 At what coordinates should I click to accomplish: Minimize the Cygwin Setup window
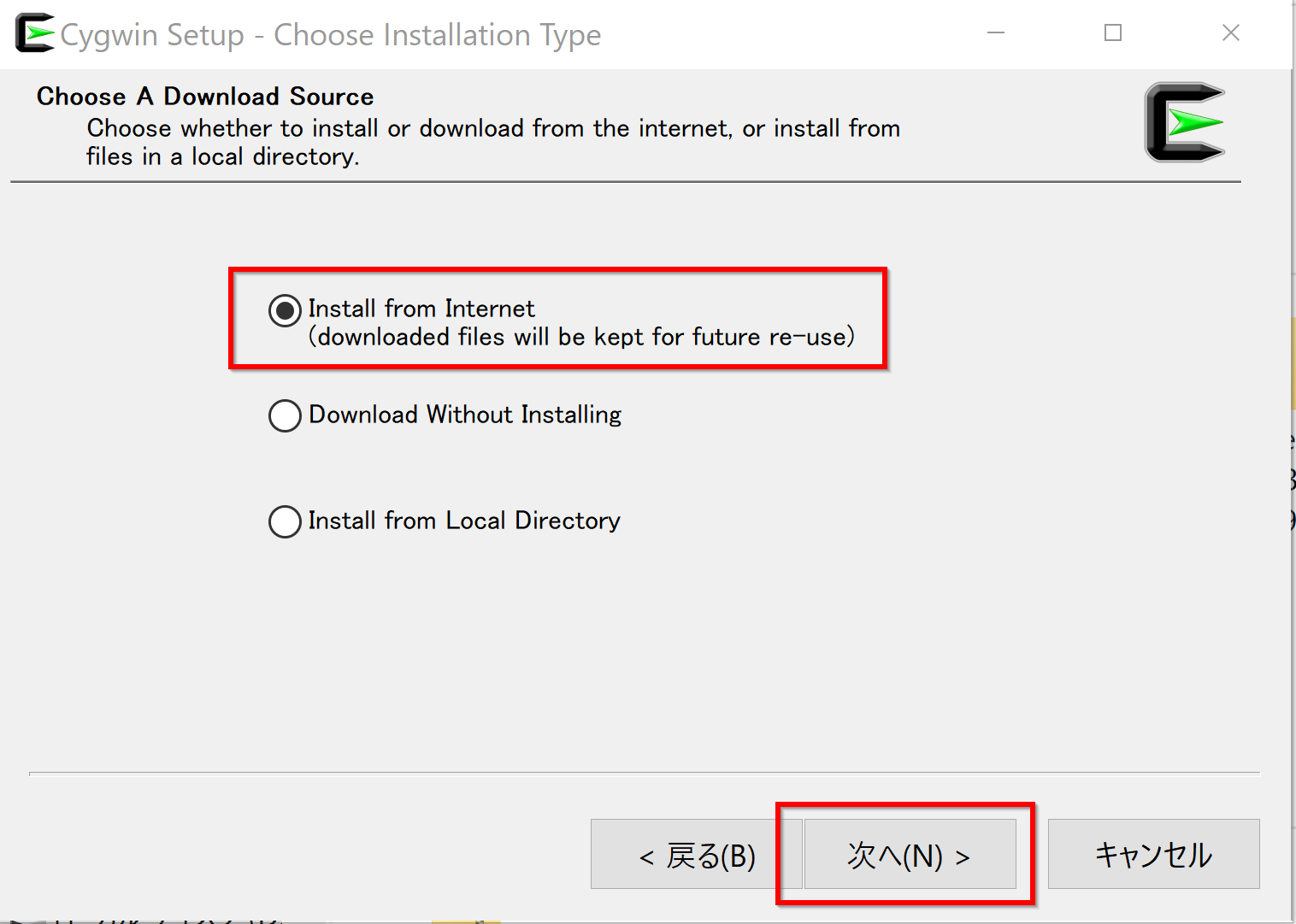tap(996, 33)
